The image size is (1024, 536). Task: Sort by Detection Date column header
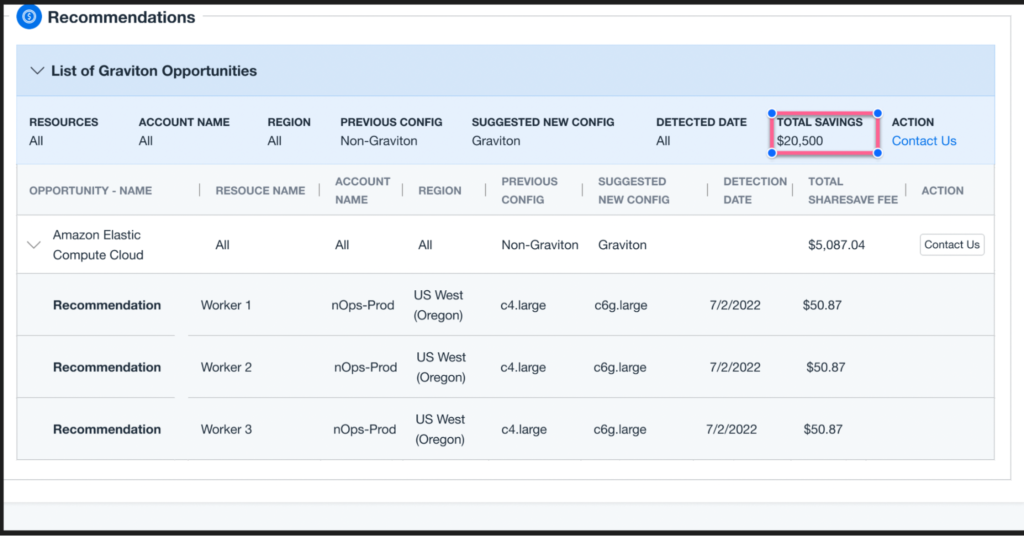pos(754,190)
